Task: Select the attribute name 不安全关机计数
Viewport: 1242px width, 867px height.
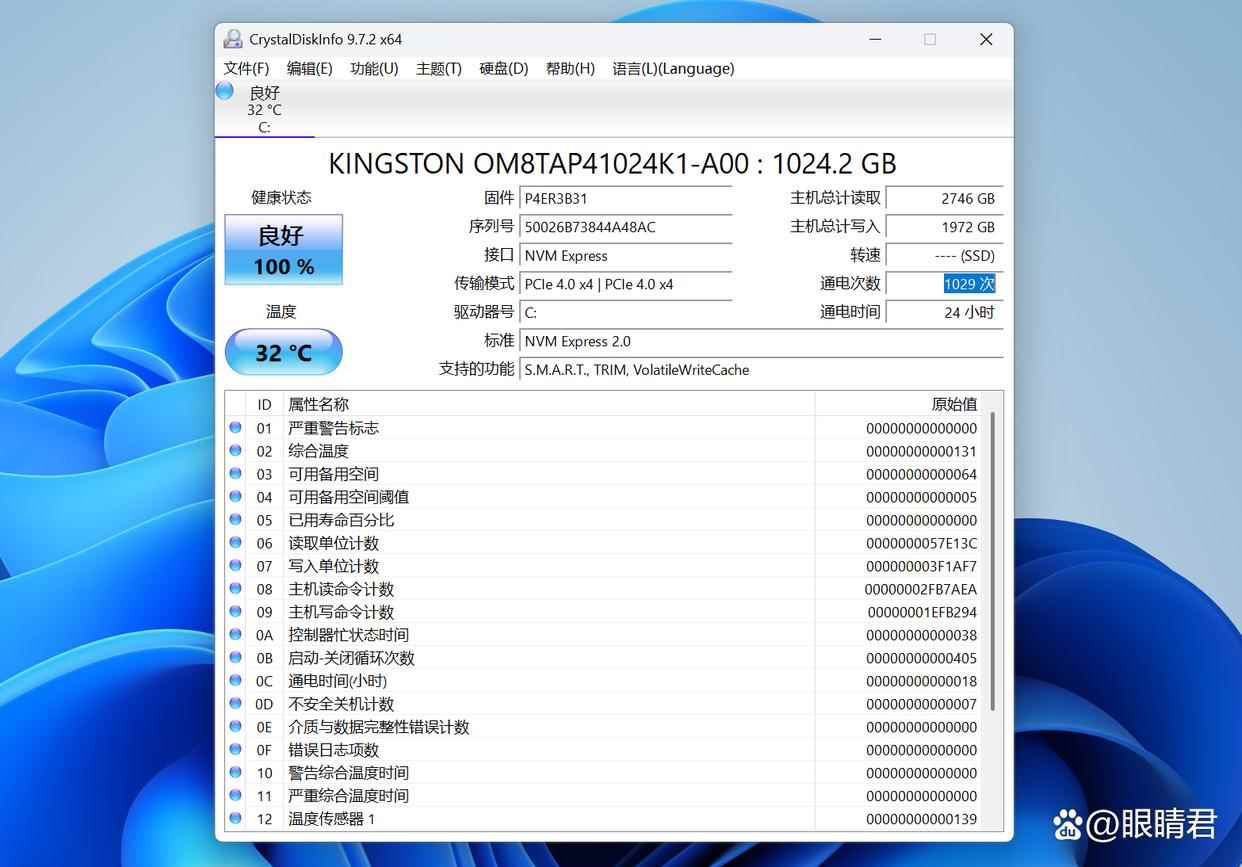Action: pyautogui.click(x=341, y=704)
